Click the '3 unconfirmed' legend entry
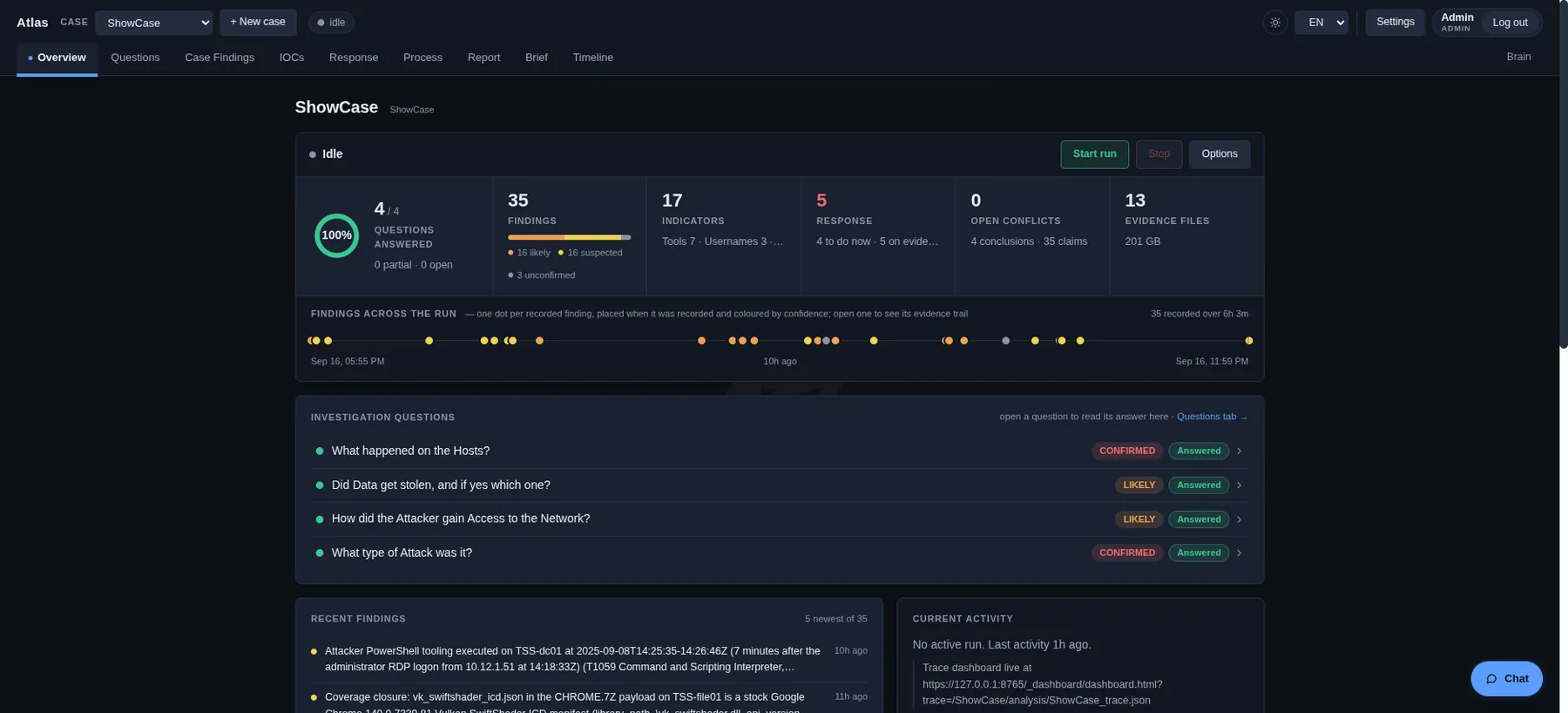 [541, 275]
